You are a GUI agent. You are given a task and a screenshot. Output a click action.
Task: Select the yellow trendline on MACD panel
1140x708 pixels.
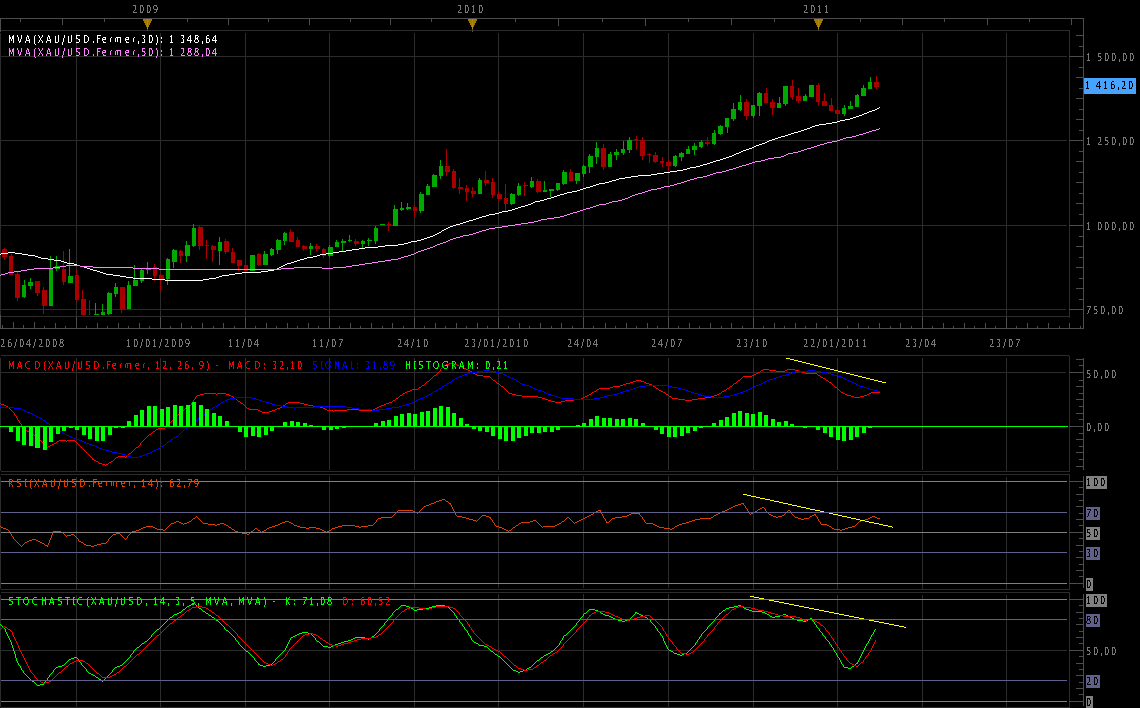coord(836,370)
